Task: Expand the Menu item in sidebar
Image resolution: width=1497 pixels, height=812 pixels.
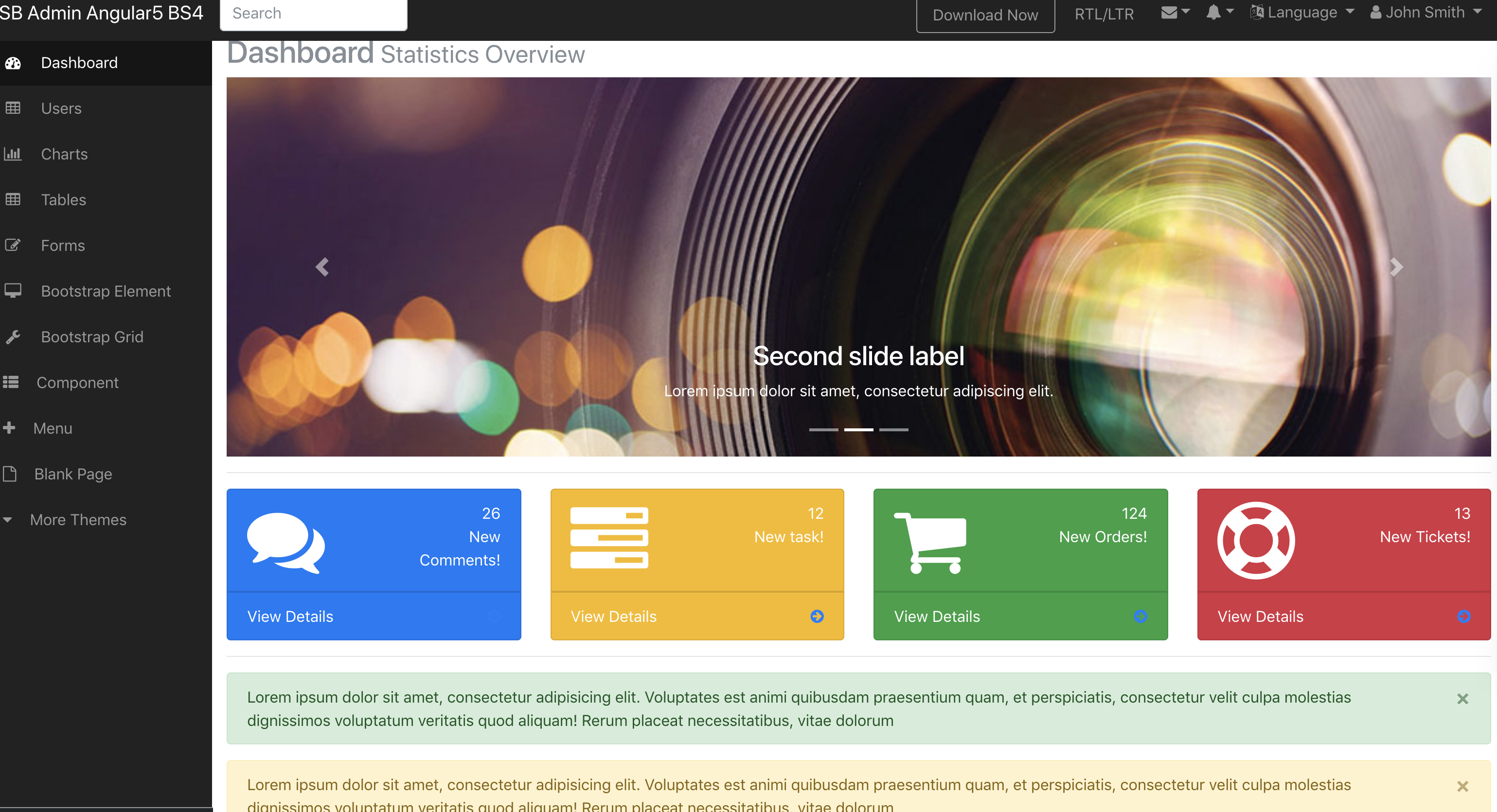Action: coord(53,428)
